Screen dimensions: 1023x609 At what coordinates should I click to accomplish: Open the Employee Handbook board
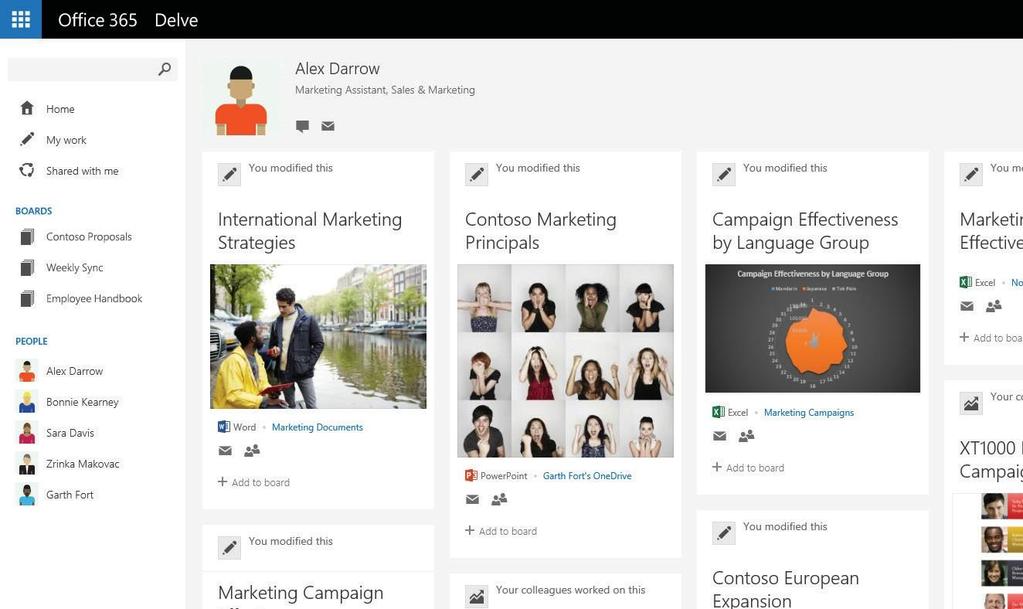tap(94, 298)
